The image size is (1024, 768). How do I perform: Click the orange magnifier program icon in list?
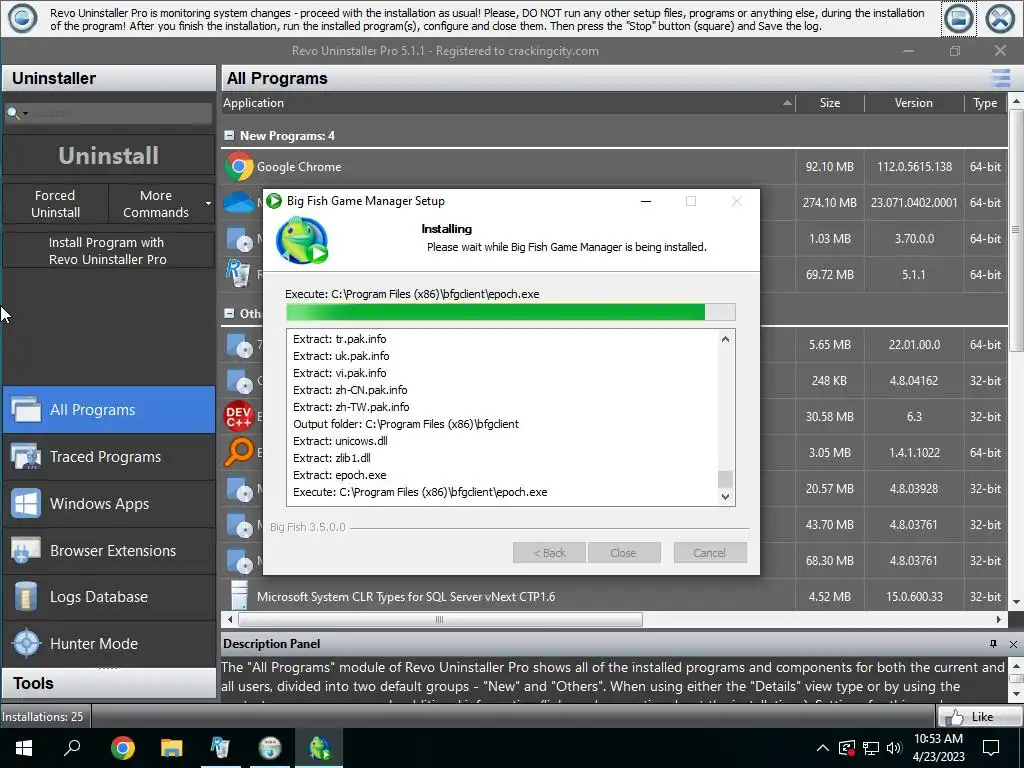[239, 452]
